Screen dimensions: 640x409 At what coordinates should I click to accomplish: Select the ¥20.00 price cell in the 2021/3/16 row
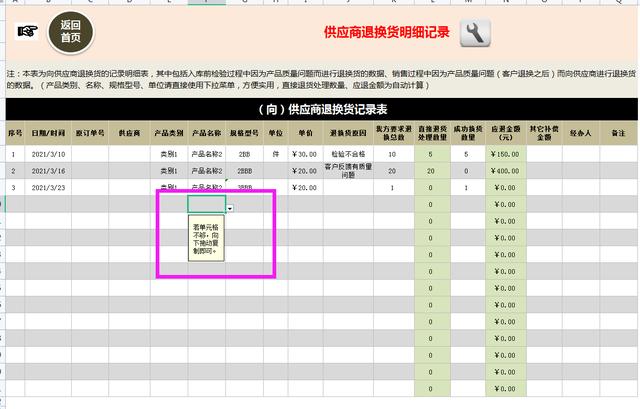(306, 171)
